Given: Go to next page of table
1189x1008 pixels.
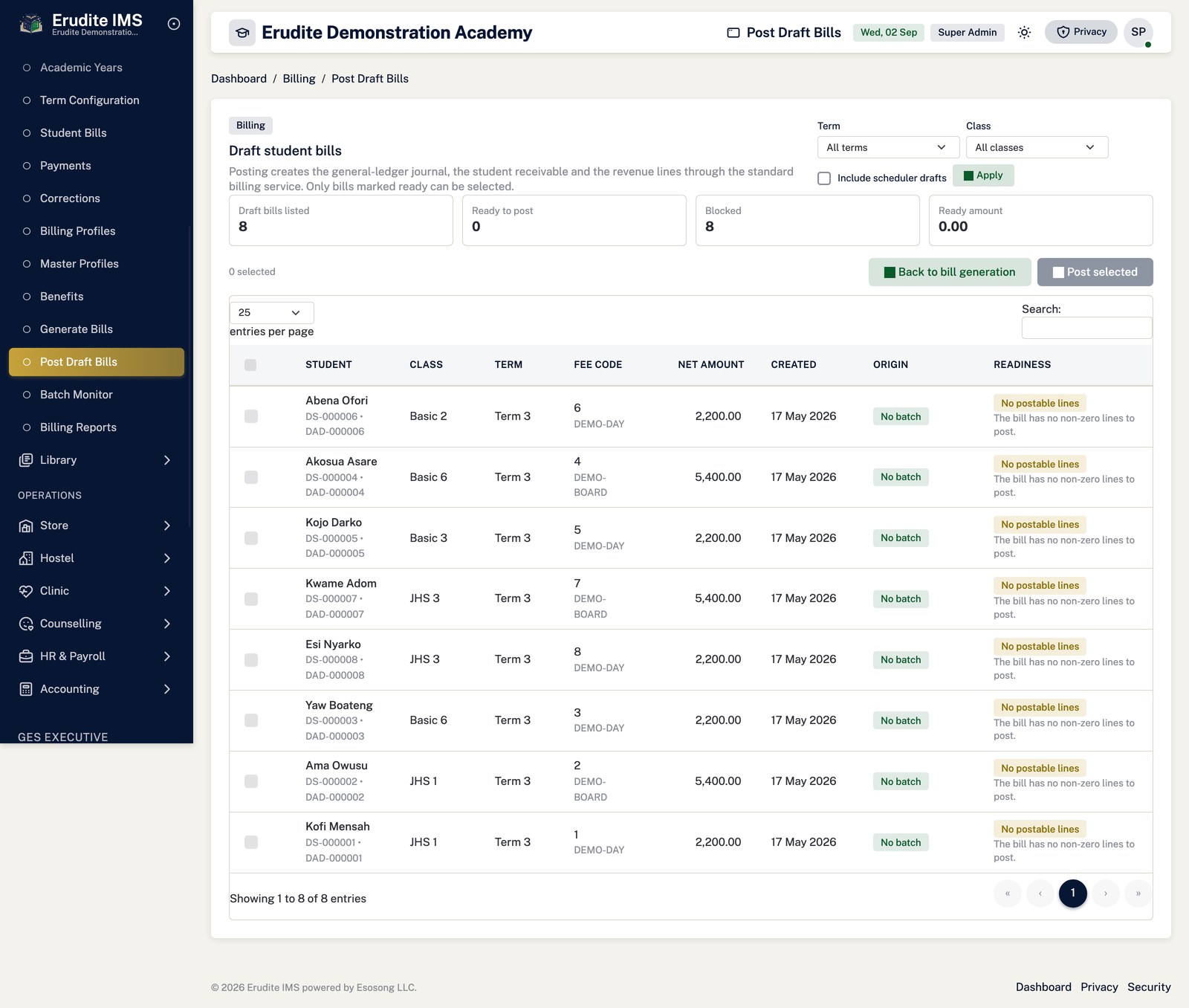Looking at the screenshot, I should [x=1106, y=894].
